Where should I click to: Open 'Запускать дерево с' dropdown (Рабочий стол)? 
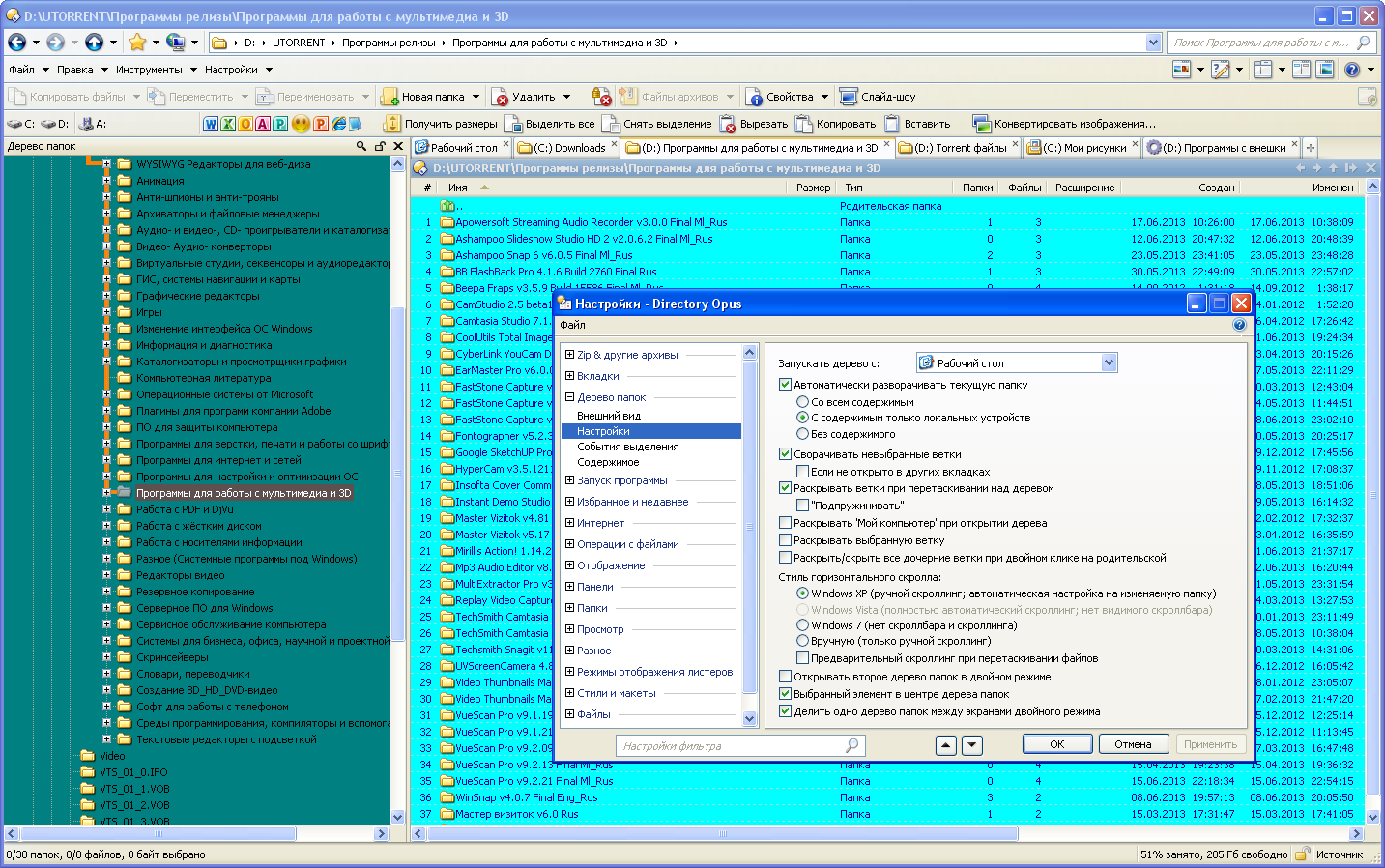click(1017, 362)
